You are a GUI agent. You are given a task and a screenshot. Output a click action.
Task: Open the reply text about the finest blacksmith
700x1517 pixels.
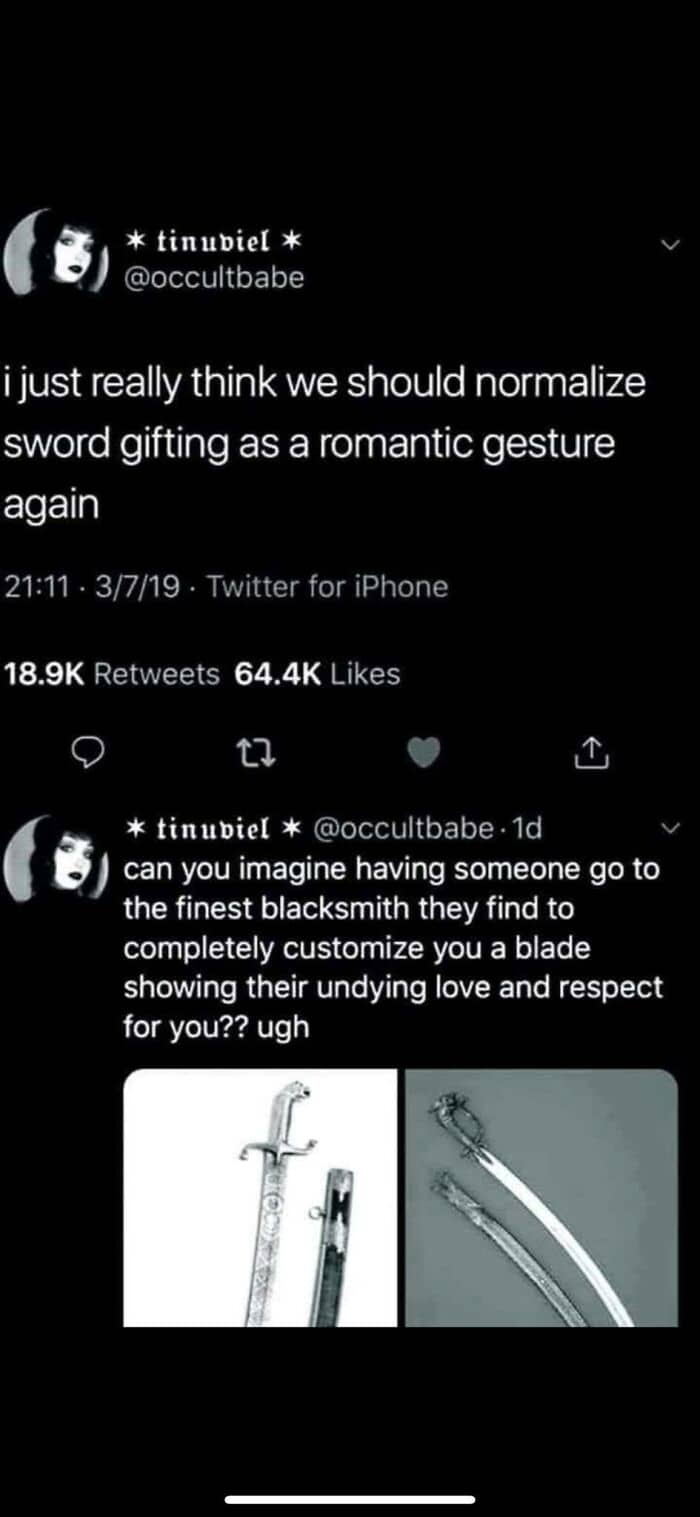[x=393, y=948]
